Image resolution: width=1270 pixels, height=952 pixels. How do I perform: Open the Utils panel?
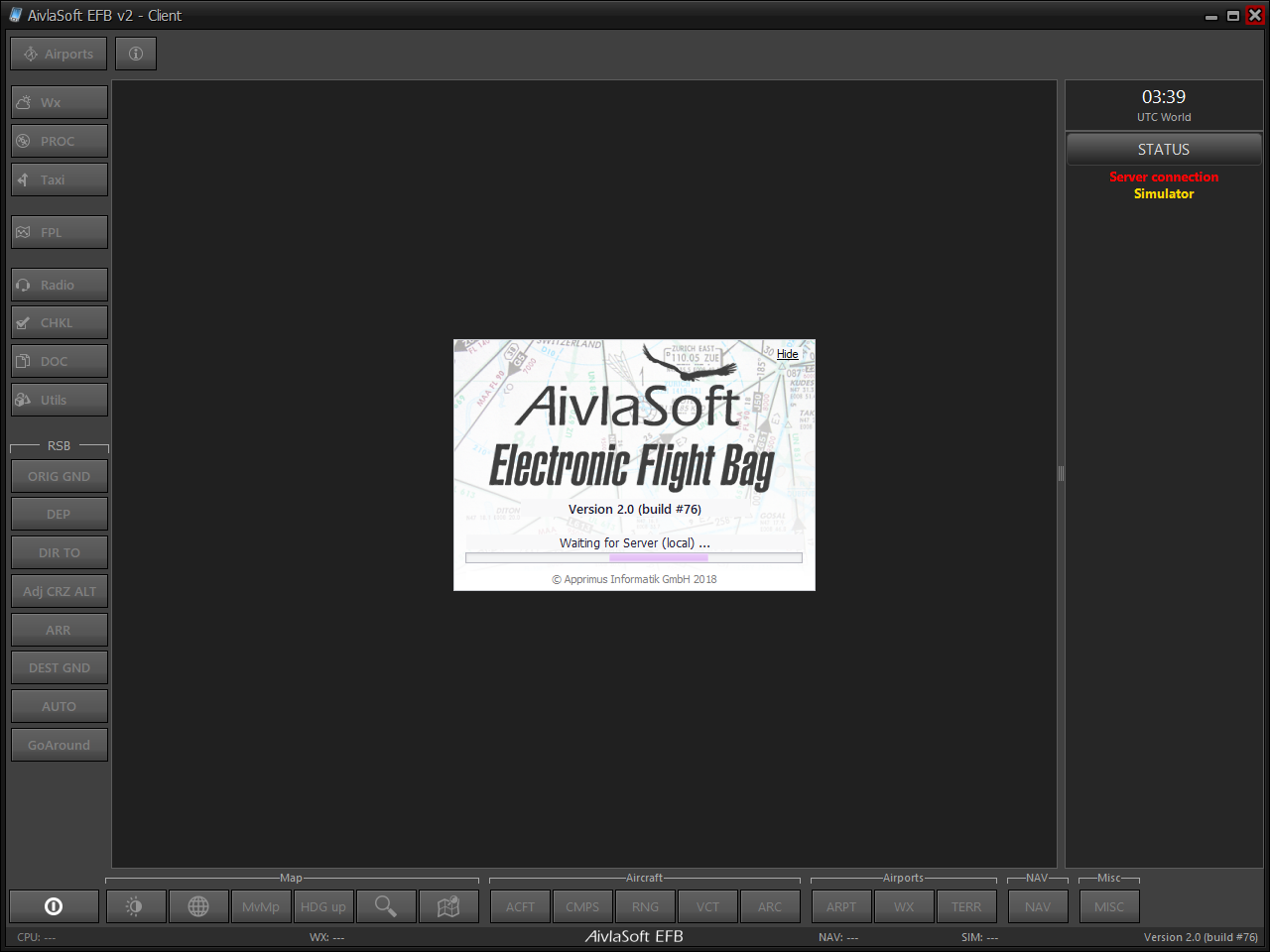(60, 400)
